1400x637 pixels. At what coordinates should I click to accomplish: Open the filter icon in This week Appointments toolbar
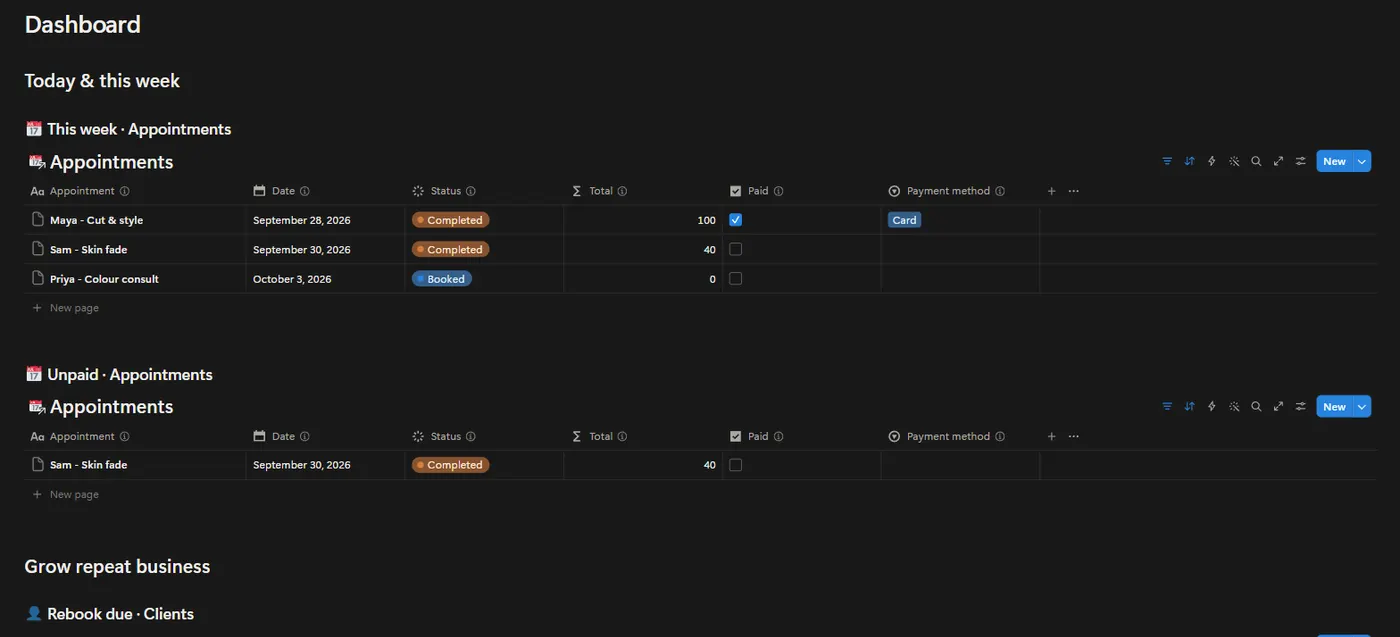point(1167,161)
